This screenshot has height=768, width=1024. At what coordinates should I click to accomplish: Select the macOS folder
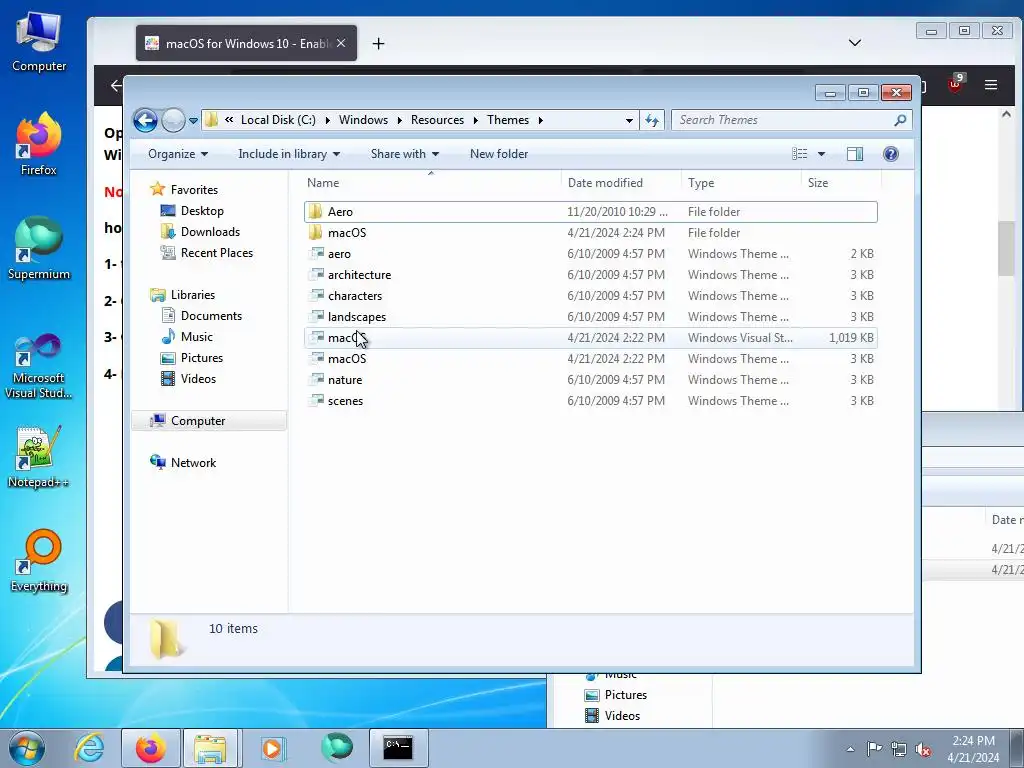[590, 232]
